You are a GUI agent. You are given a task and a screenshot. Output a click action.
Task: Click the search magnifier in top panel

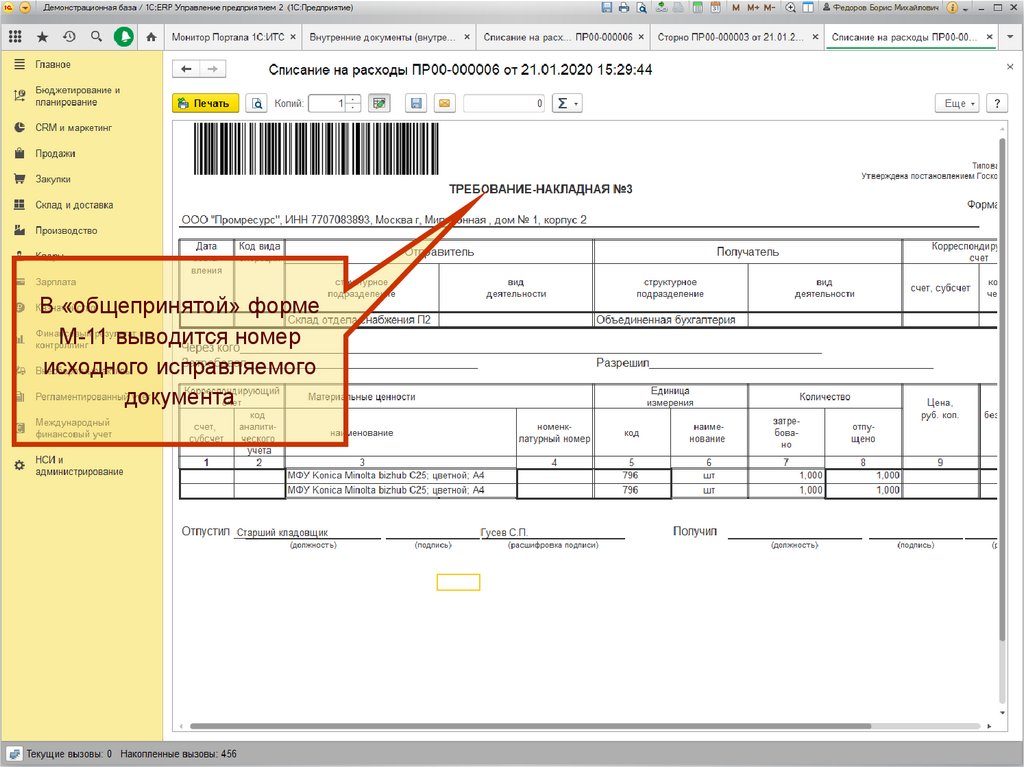coord(96,37)
